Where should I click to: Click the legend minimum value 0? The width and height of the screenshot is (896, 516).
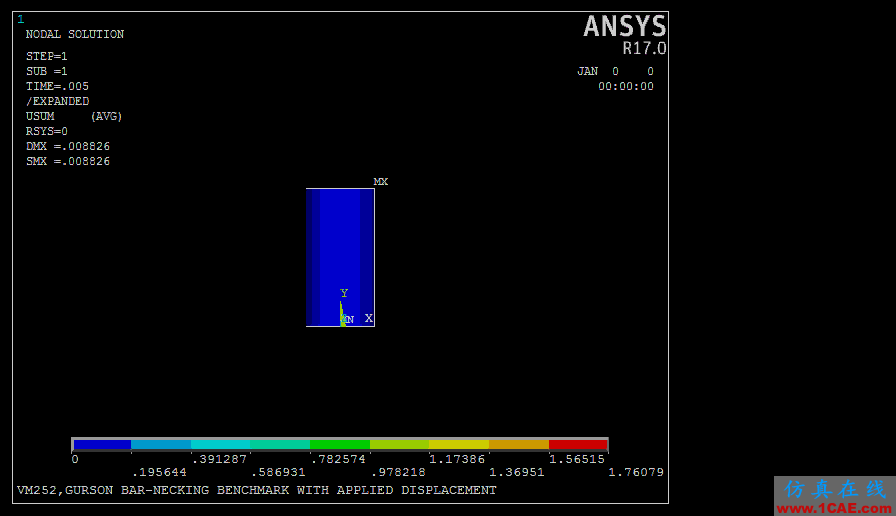(x=75, y=459)
